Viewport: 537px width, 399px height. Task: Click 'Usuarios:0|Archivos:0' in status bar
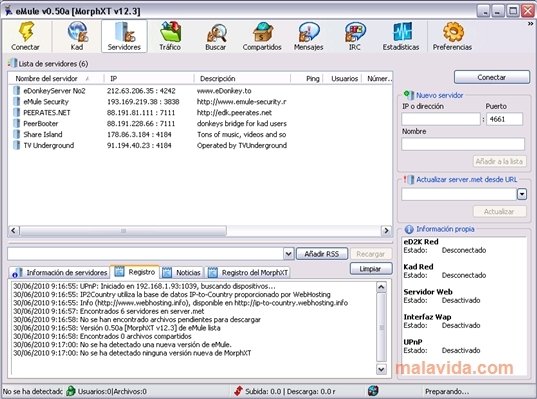(x=112, y=391)
